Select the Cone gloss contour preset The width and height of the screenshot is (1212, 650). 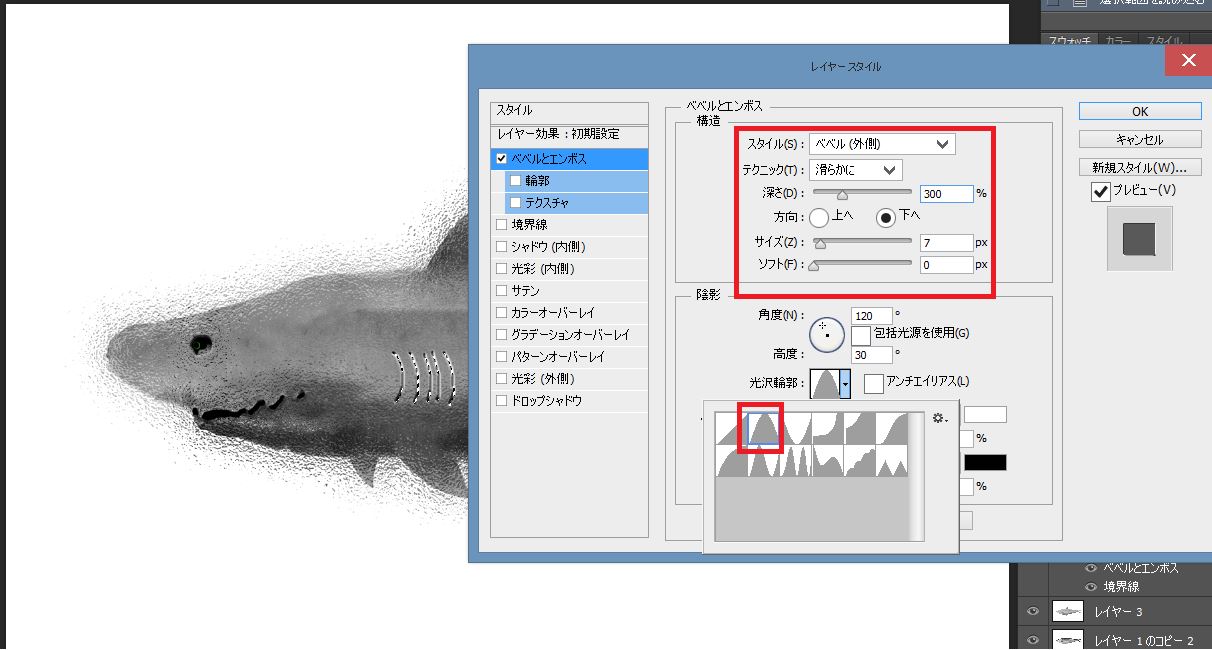pos(764,429)
